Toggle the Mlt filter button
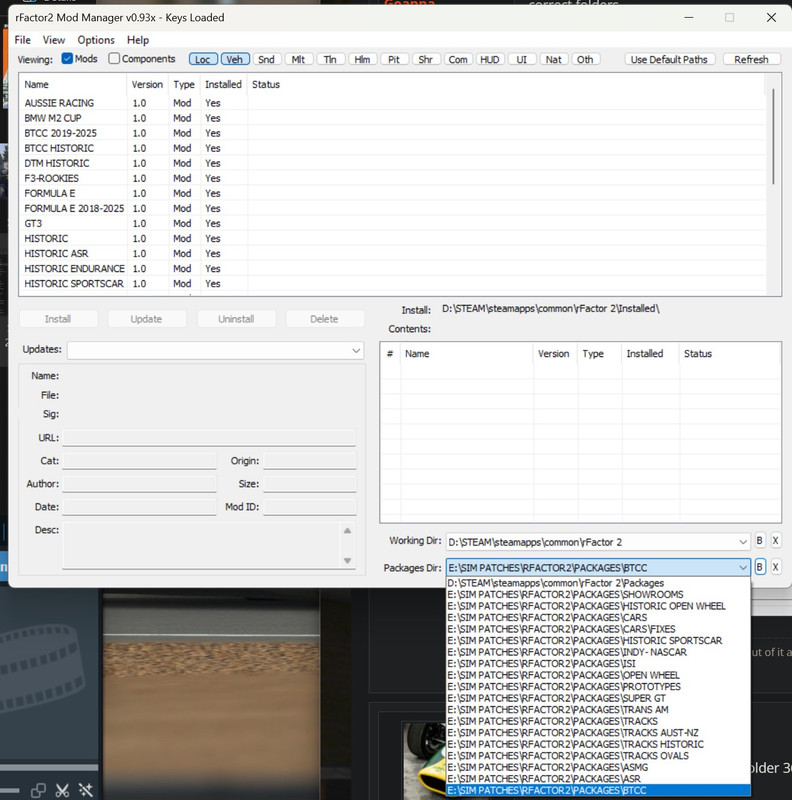 click(x=298, y=59)
